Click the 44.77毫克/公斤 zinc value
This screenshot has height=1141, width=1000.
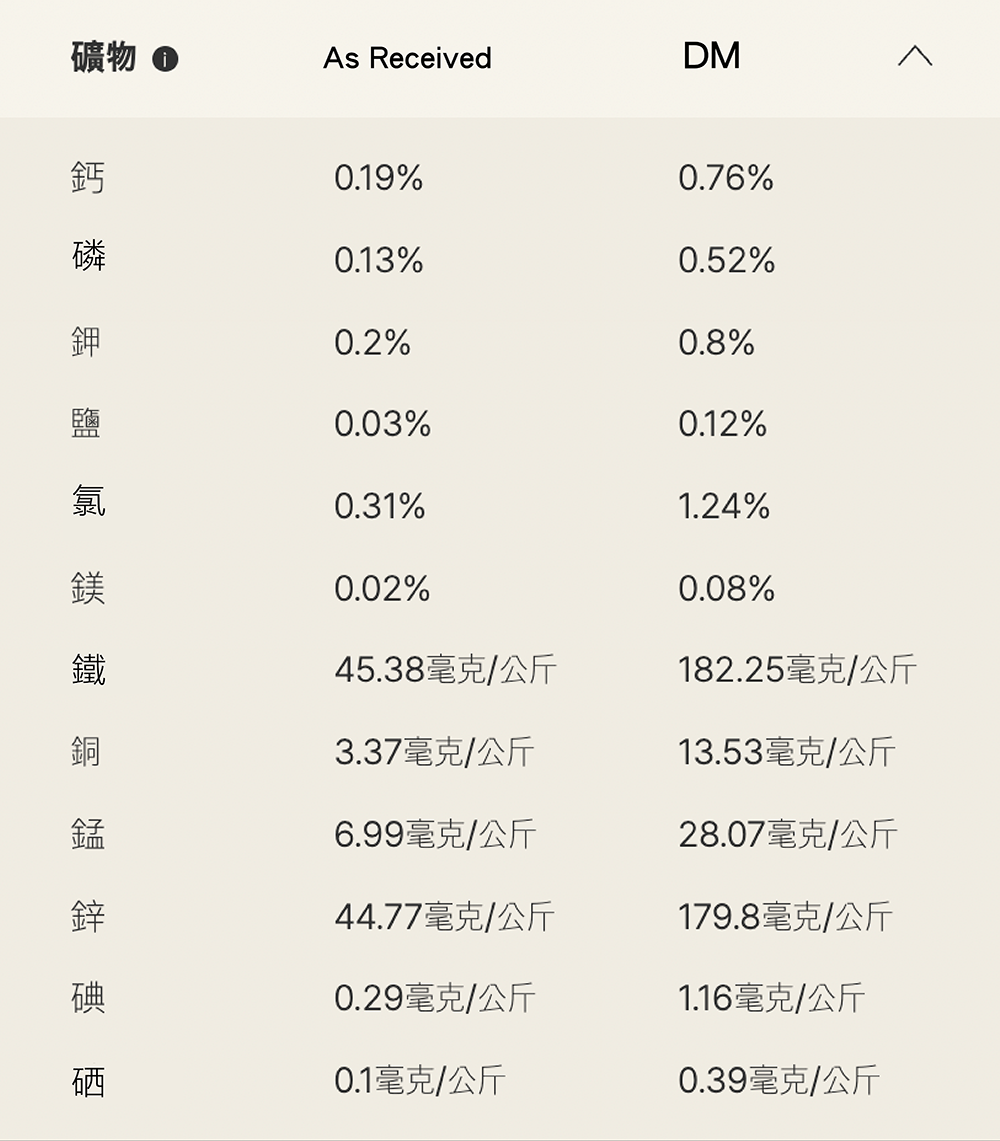tap(444, 916)
